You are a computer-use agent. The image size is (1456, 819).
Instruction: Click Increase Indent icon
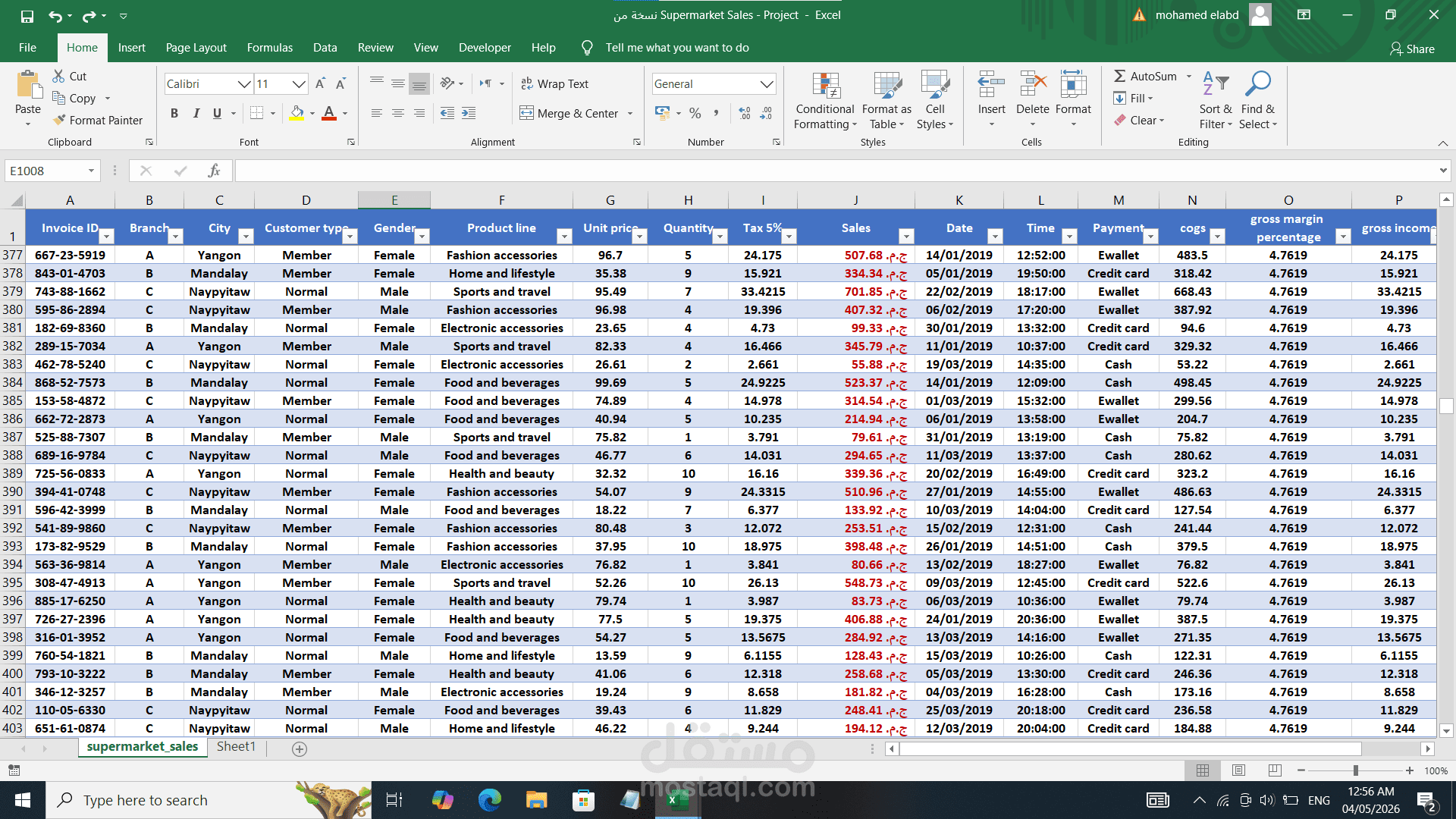469,113
